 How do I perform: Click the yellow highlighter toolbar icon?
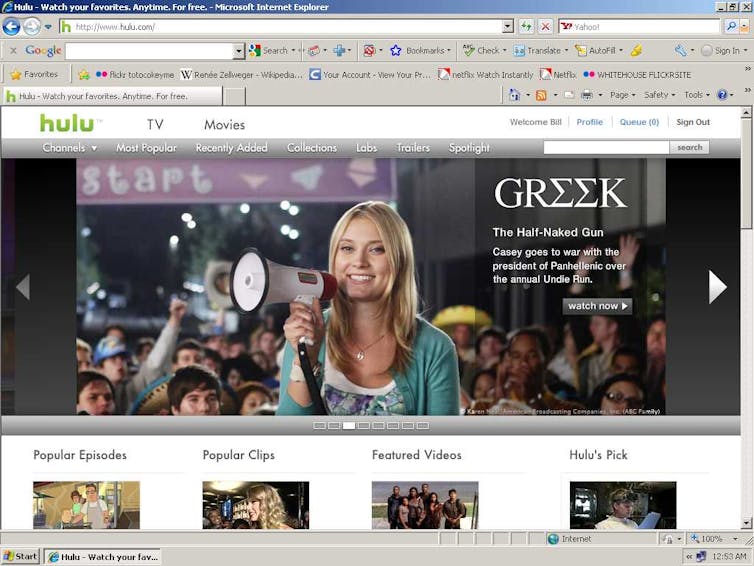(x=636, y=50)
